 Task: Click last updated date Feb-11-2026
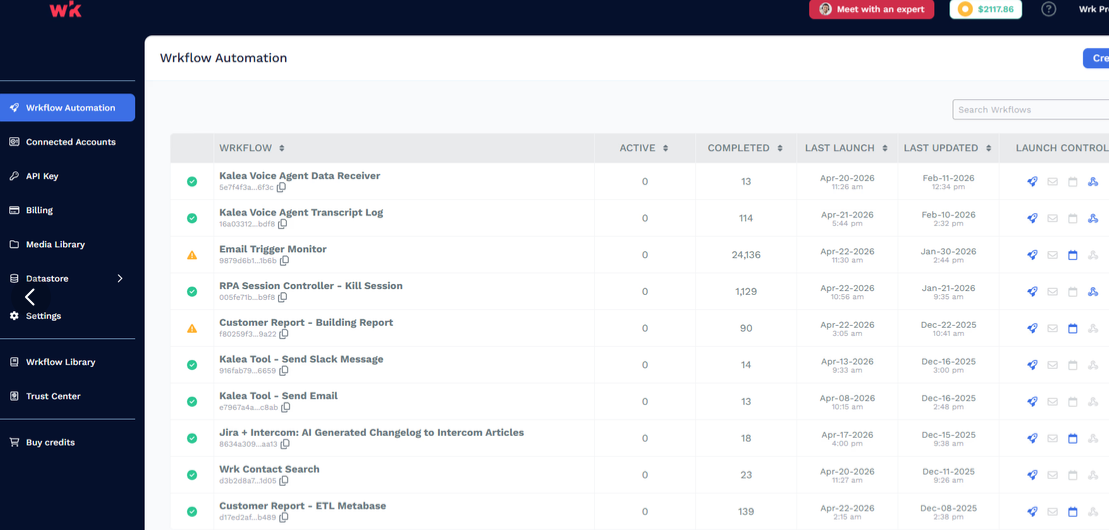point(948,178)
